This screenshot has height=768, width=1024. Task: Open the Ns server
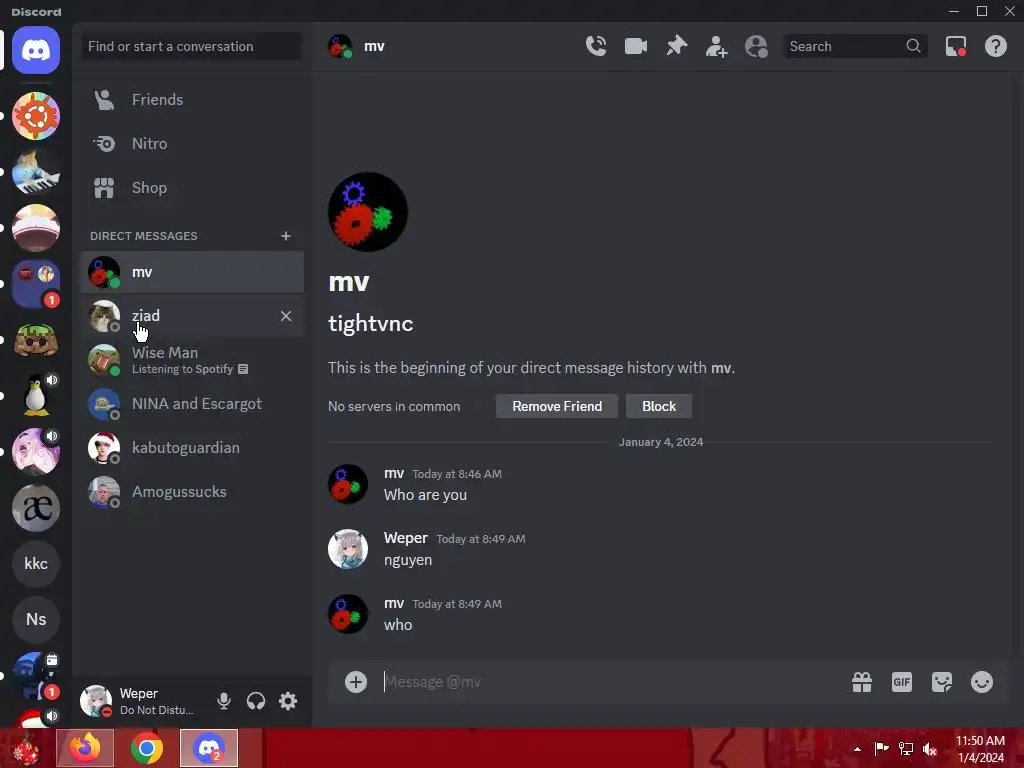pyautogui.click(x=36, y=619)
